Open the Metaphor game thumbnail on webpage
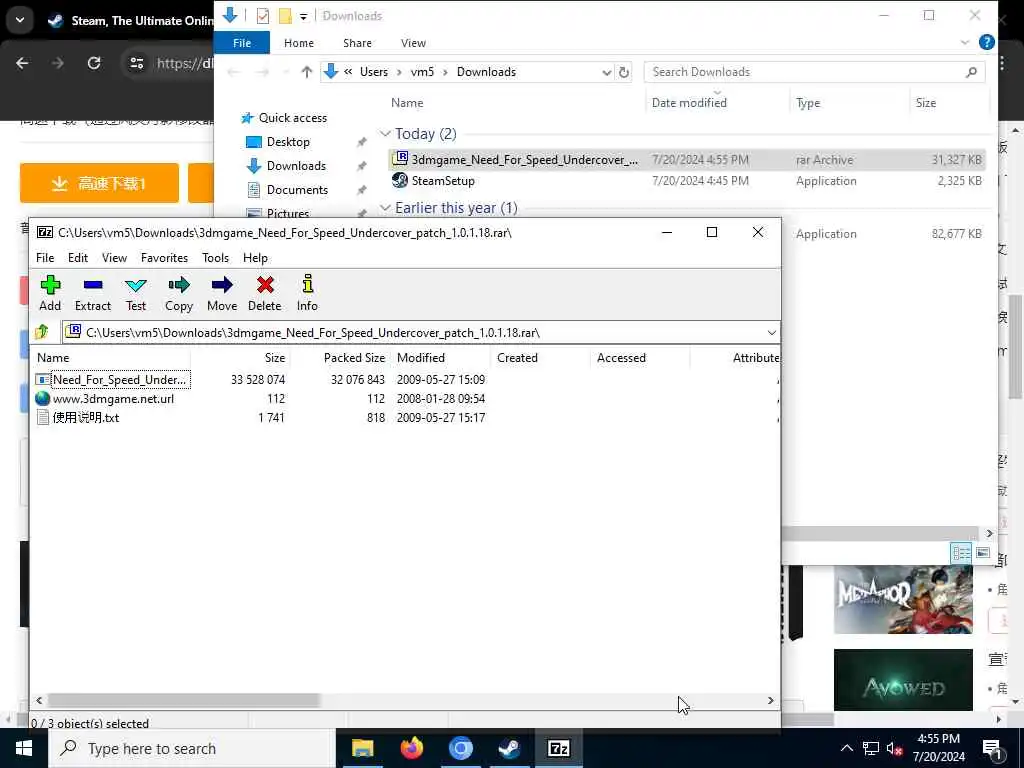Screen dimensions: 1024x768 (903, 599)
